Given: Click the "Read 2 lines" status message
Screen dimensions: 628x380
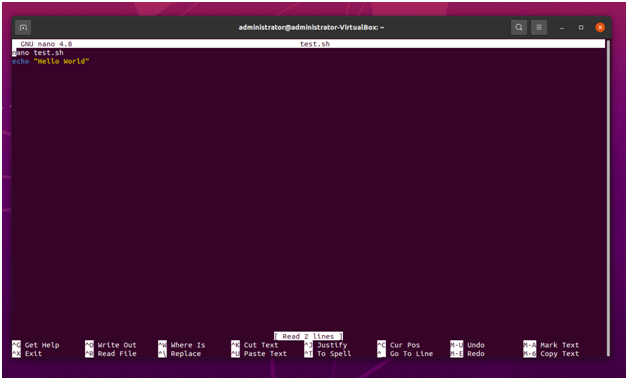Looking at the screenshot, I should click(x=308, y=336).
